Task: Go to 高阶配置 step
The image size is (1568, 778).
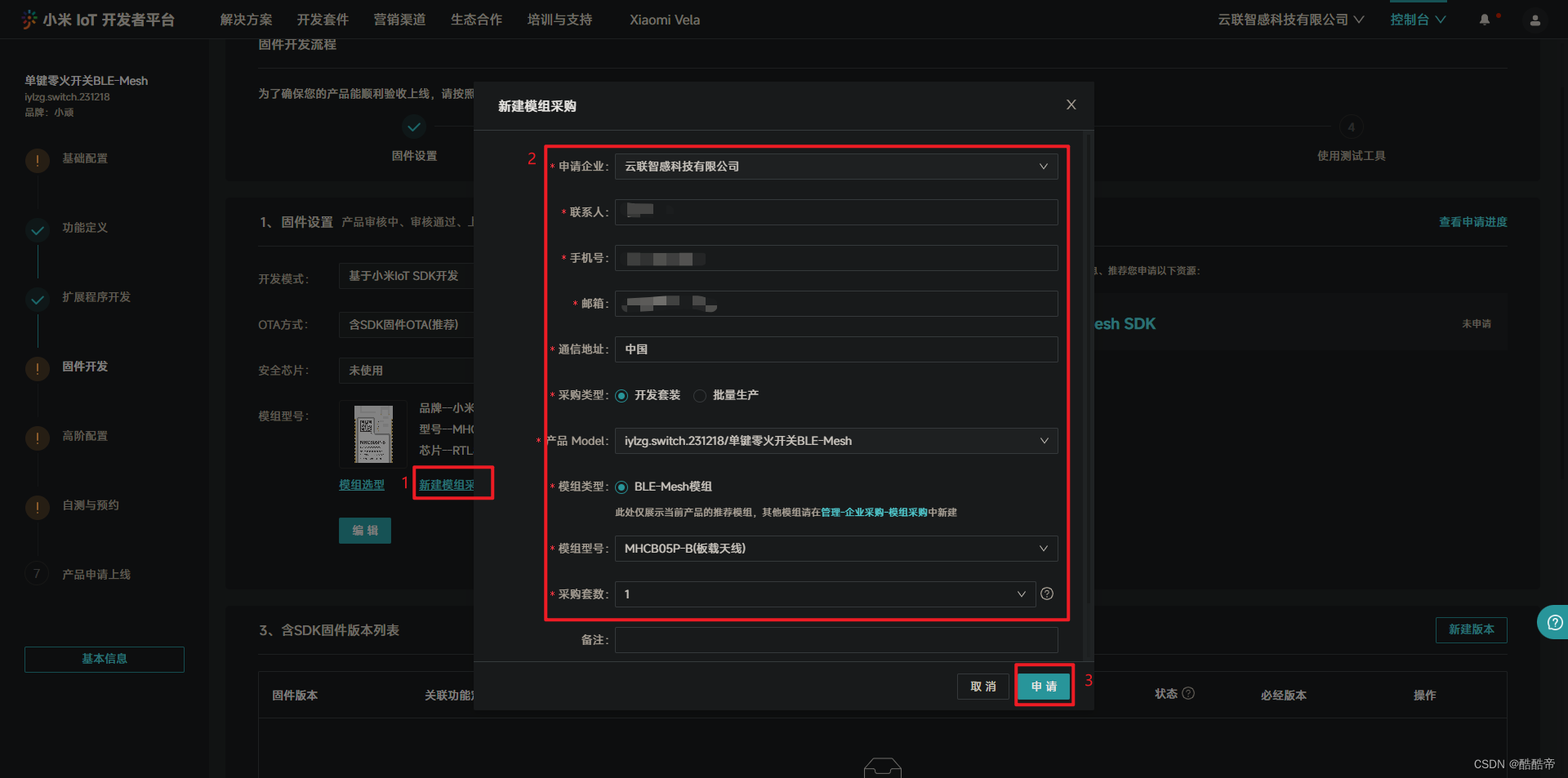Action: tap(85, 436)
